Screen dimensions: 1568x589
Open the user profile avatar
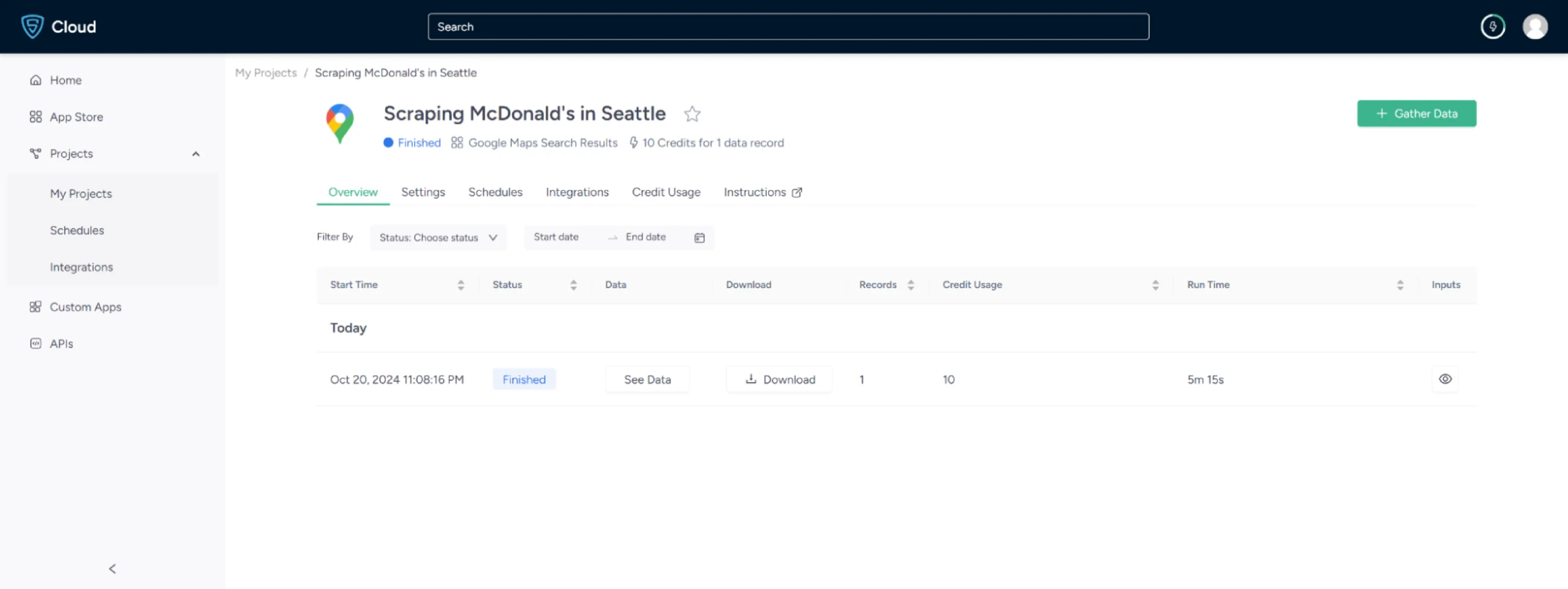[x=1535, y=26]
